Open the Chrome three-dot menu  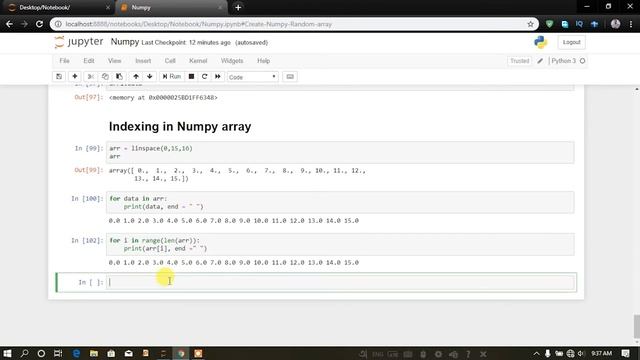[x=631, y=24]
